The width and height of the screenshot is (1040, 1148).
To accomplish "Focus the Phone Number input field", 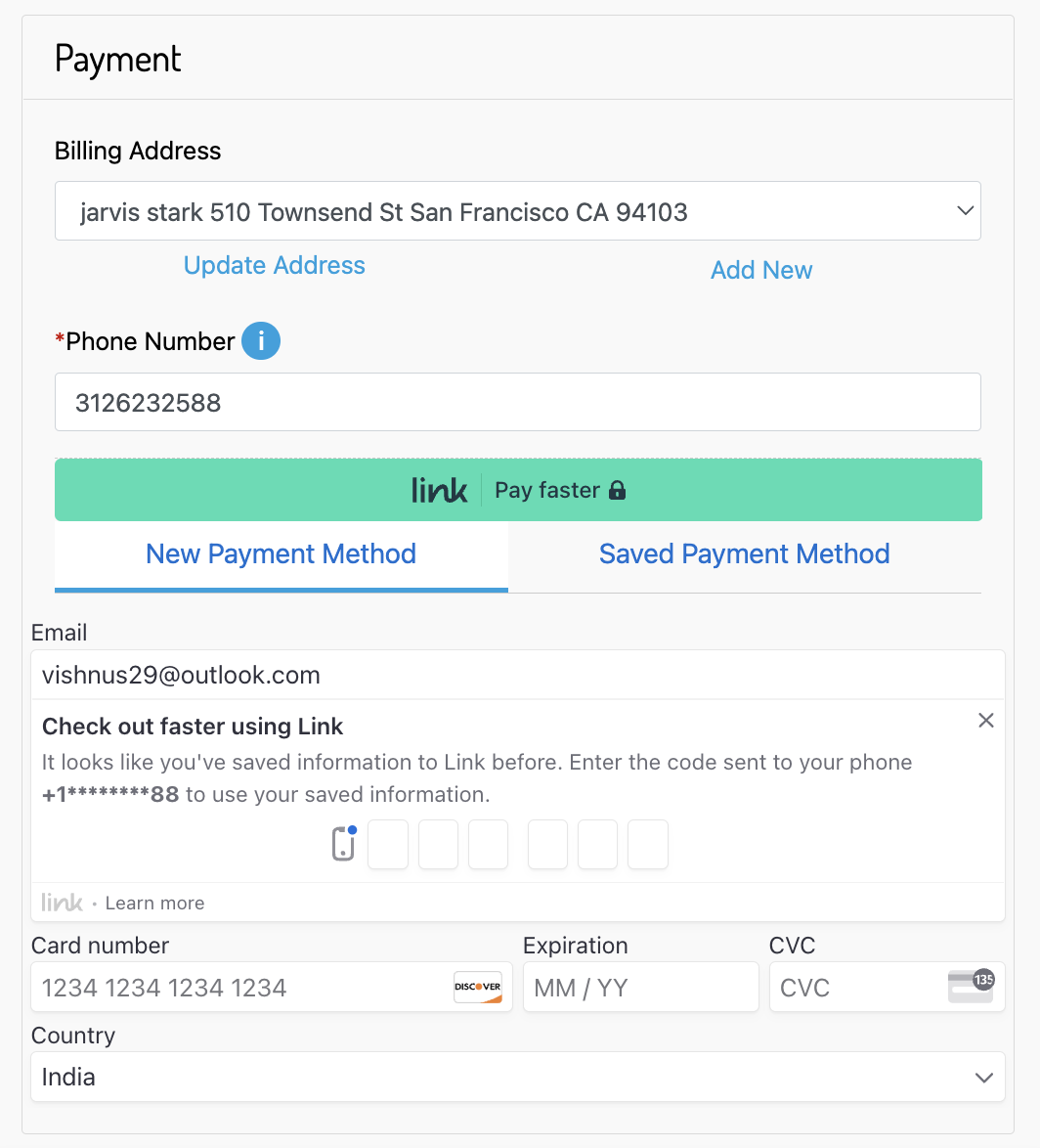I will (517, 402).
